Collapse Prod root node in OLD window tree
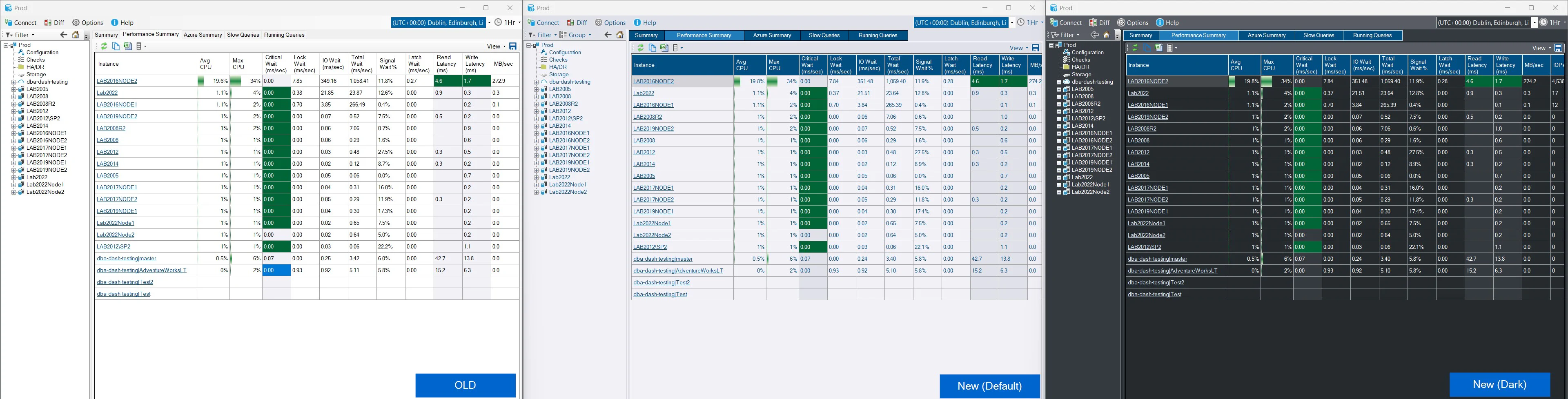This screenshot has height=399, width=1568. coord(6,45)
